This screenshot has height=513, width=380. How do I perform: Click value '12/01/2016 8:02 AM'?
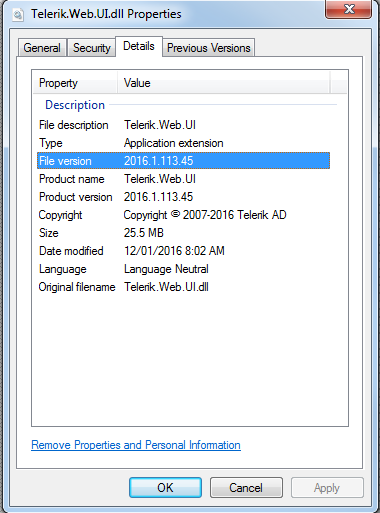coord(174,251)
